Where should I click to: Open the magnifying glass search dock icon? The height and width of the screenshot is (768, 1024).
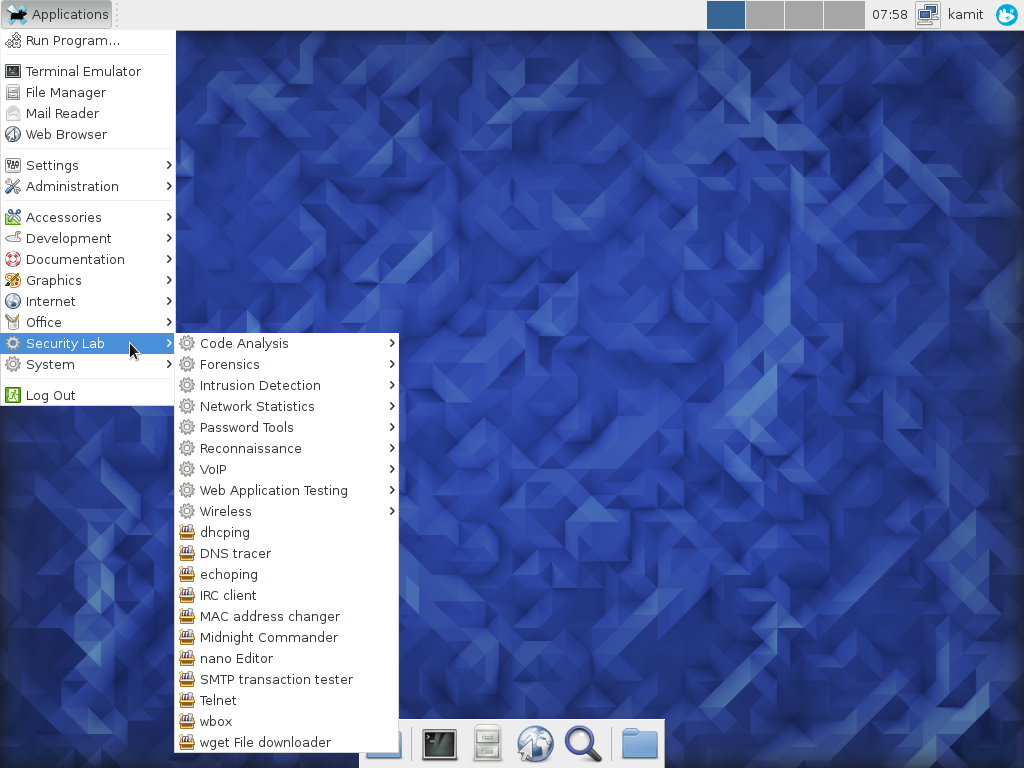(583, 744)
